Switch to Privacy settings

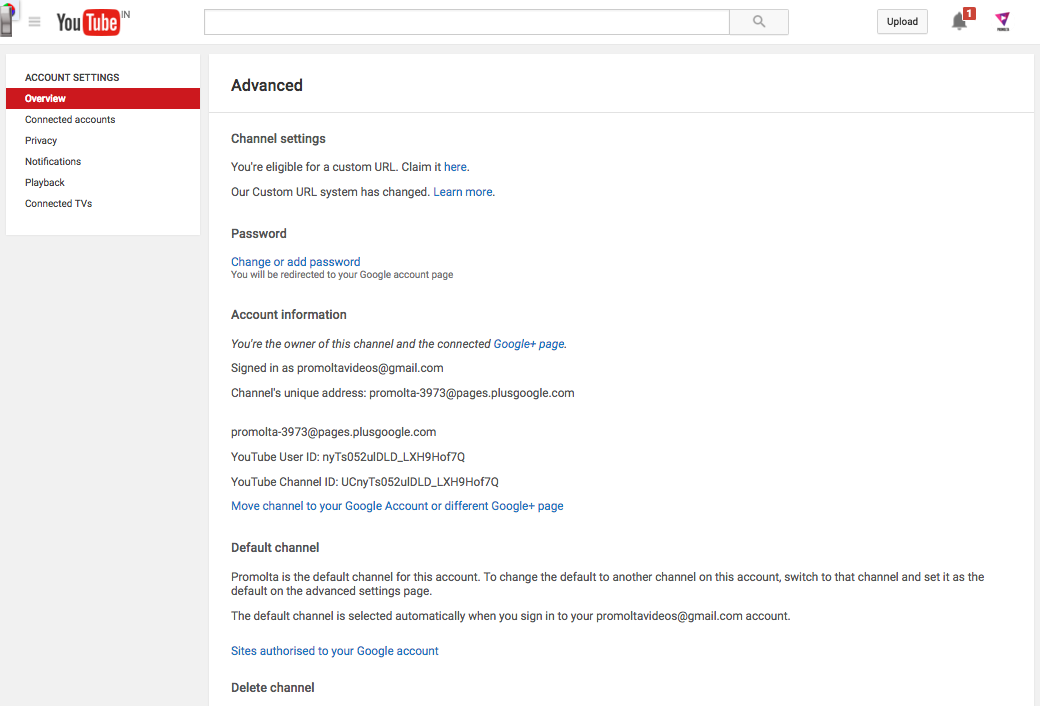(41, 140)
